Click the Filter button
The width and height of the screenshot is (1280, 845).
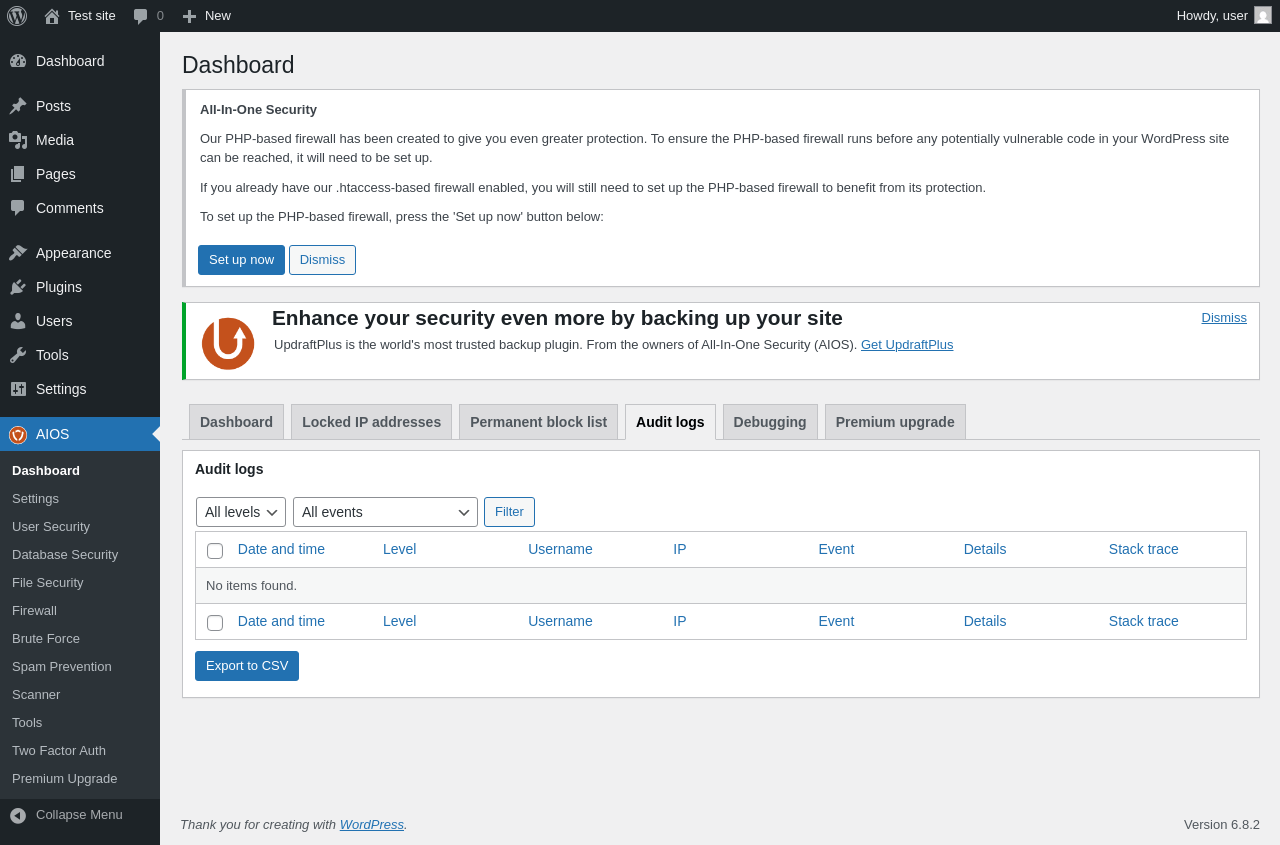tap(509, 512)
